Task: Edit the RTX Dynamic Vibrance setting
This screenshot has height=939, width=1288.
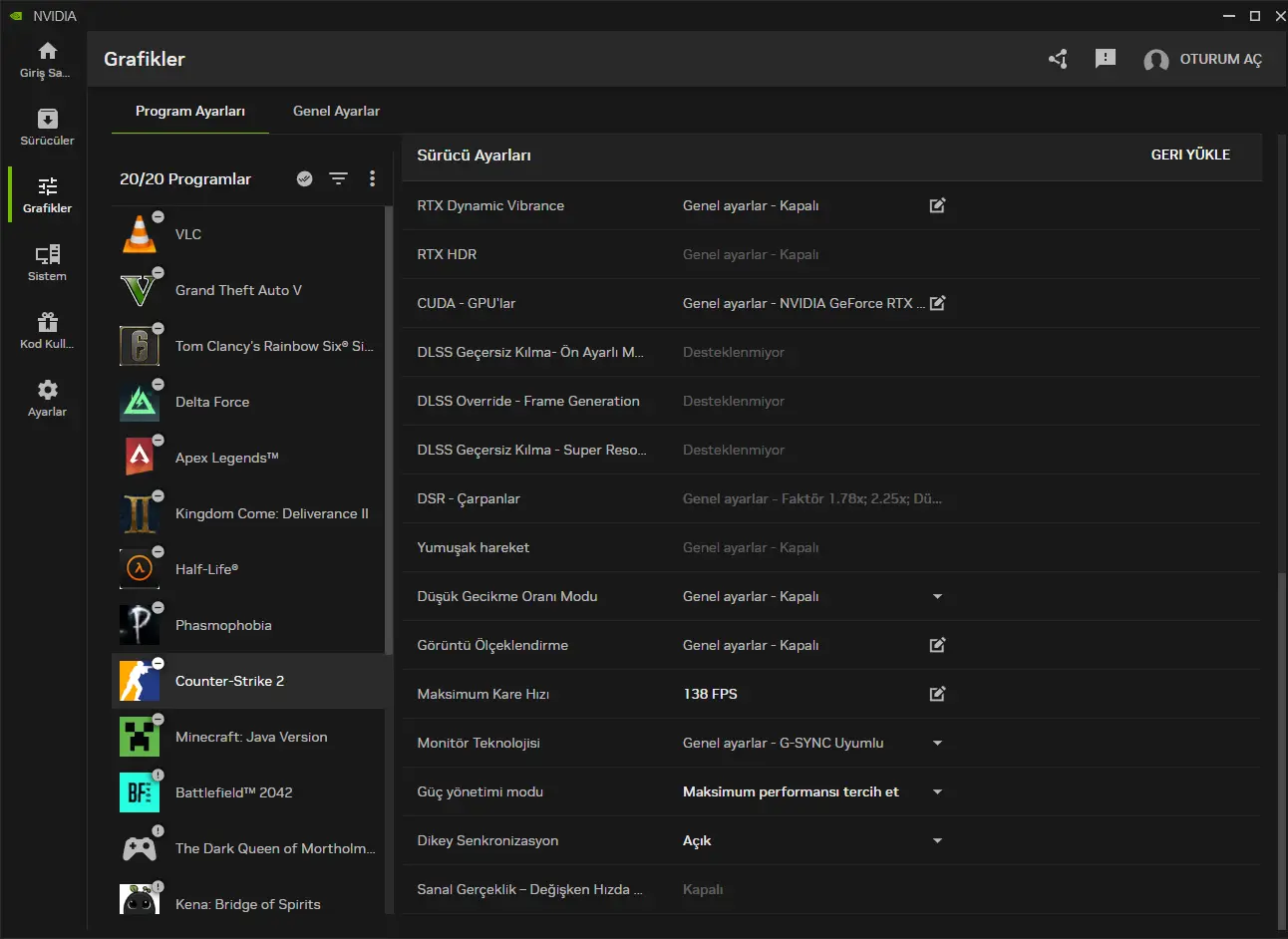Action: [x=937, y=205]
